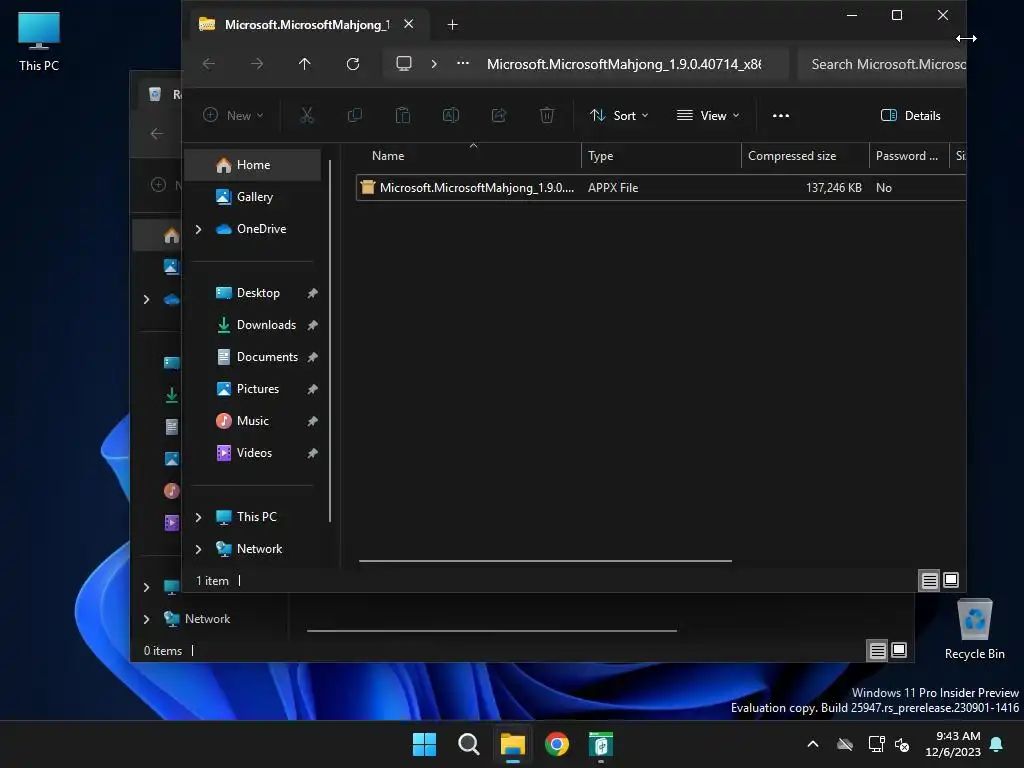This screenshot has height=768, width=1024.
Task: Click the Copy icon in toolbar
Action: point(355,116)
